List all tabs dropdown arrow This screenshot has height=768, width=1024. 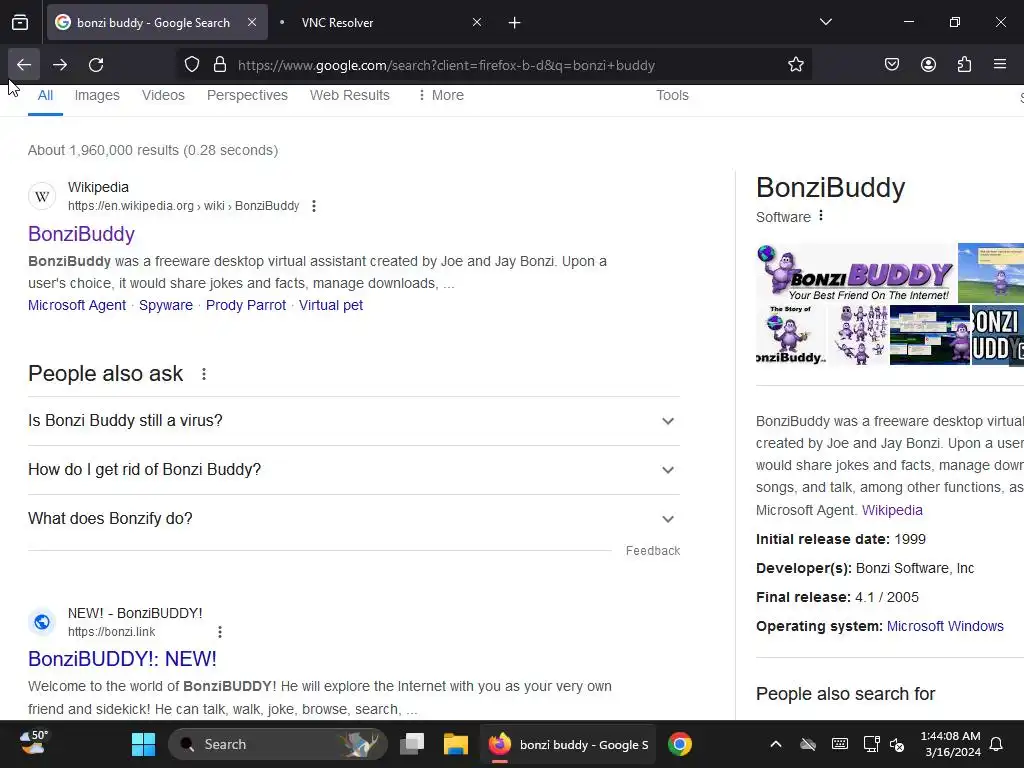pyautogui.click(x=825, y=22)
